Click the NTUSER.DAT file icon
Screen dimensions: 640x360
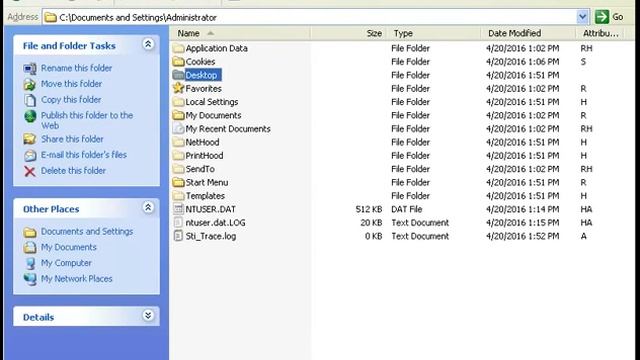[x=178, y=209]
